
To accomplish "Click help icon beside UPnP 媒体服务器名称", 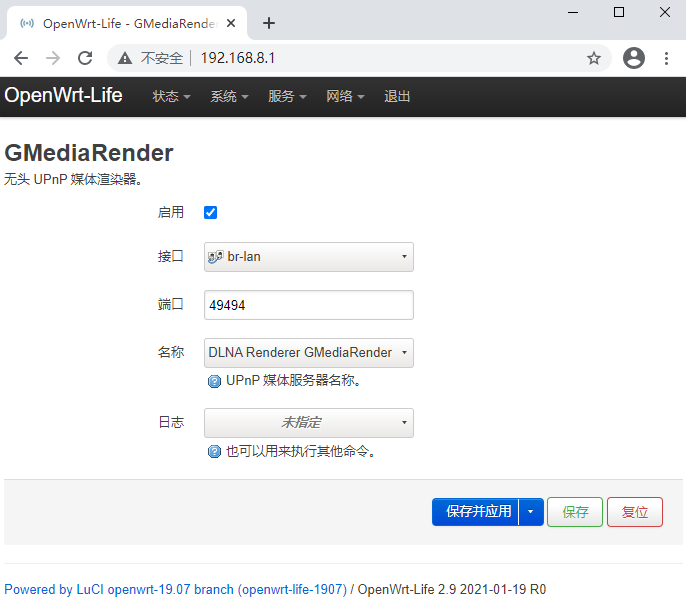I will click(214, 381).
